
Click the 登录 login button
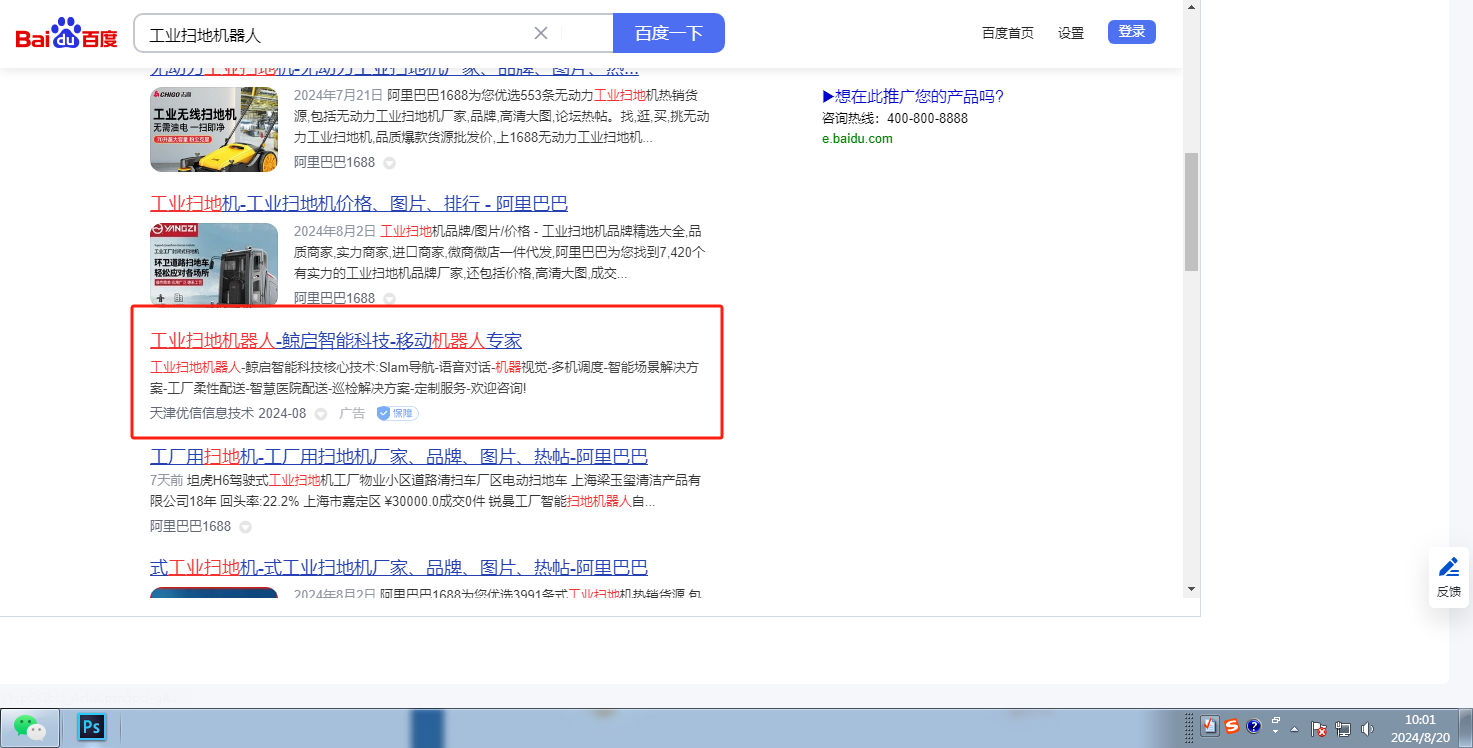(1131, 32)
